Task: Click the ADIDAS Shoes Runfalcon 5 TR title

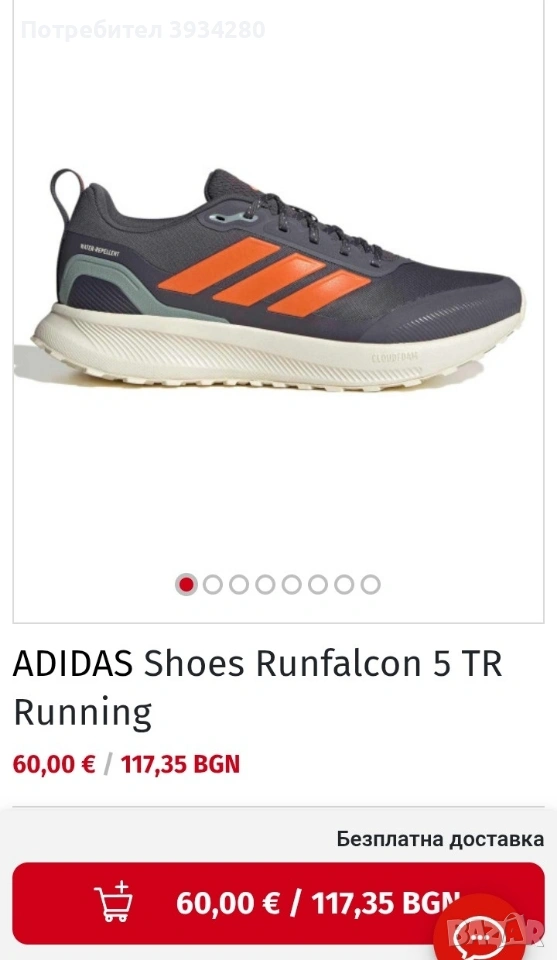Action: (x=258, y=688)
